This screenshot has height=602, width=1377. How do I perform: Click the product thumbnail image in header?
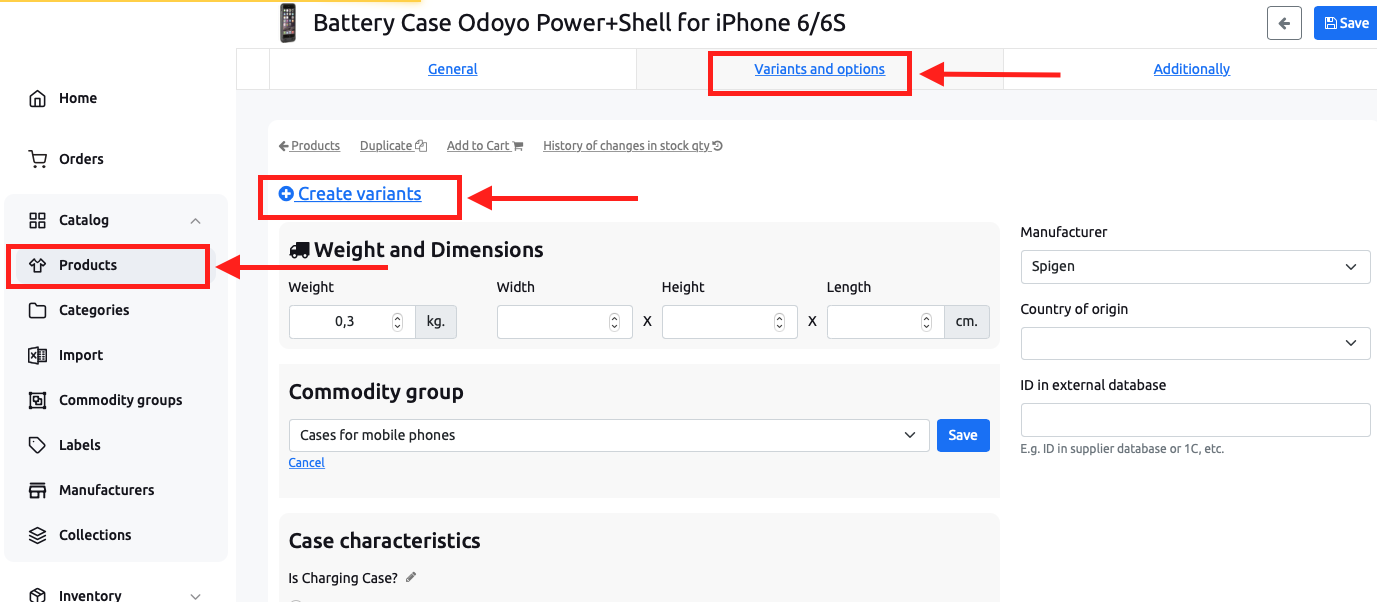coord(288,22)
